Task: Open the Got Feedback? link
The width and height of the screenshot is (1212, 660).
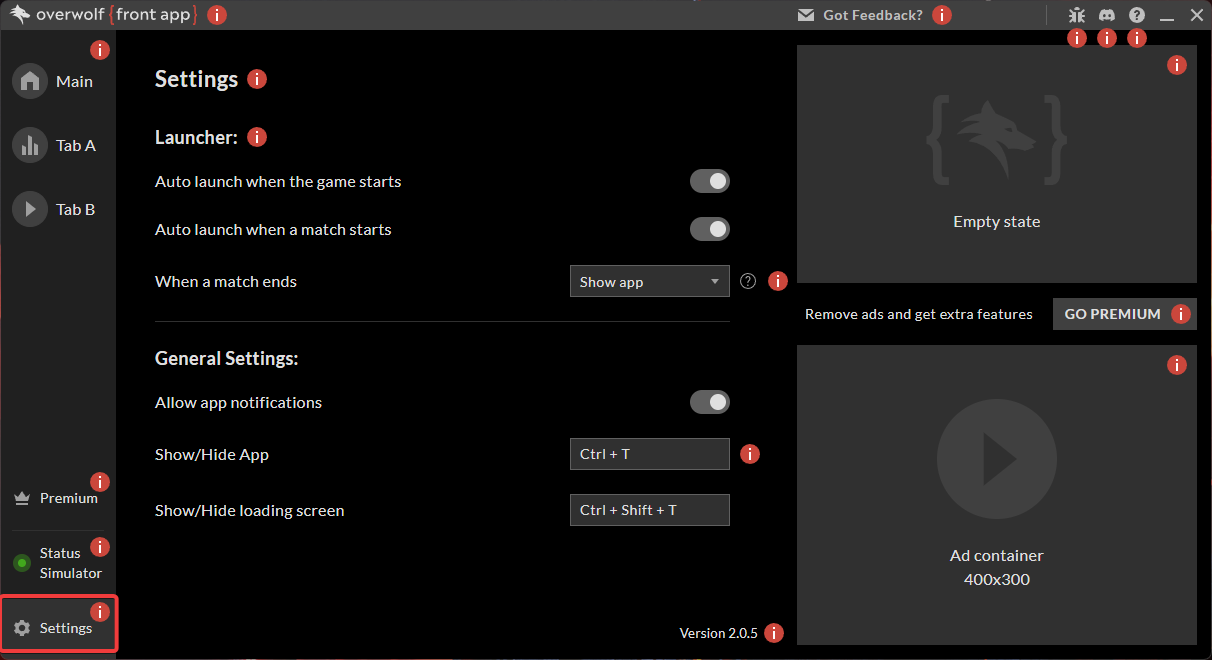Action: (873, 15)
